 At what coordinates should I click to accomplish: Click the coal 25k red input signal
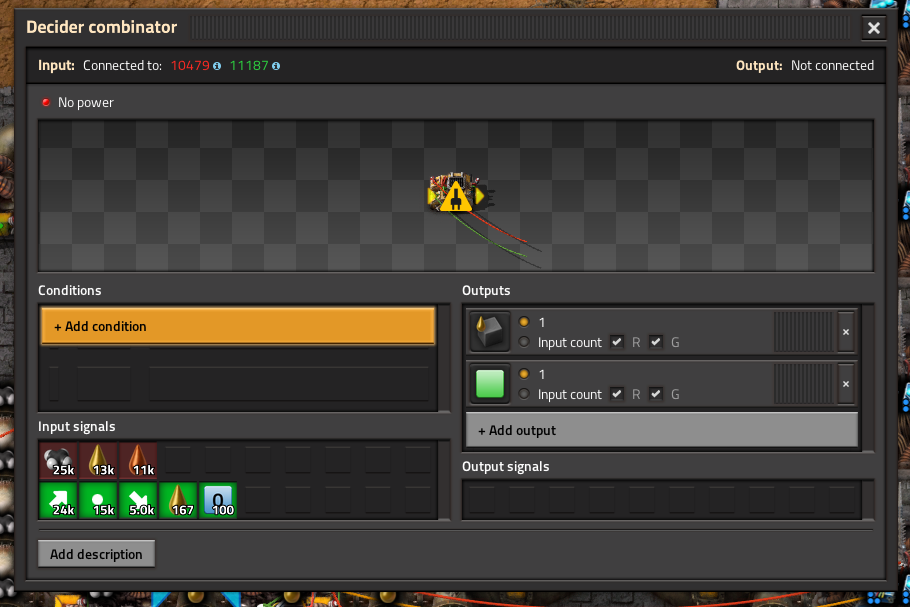(59, 460)
